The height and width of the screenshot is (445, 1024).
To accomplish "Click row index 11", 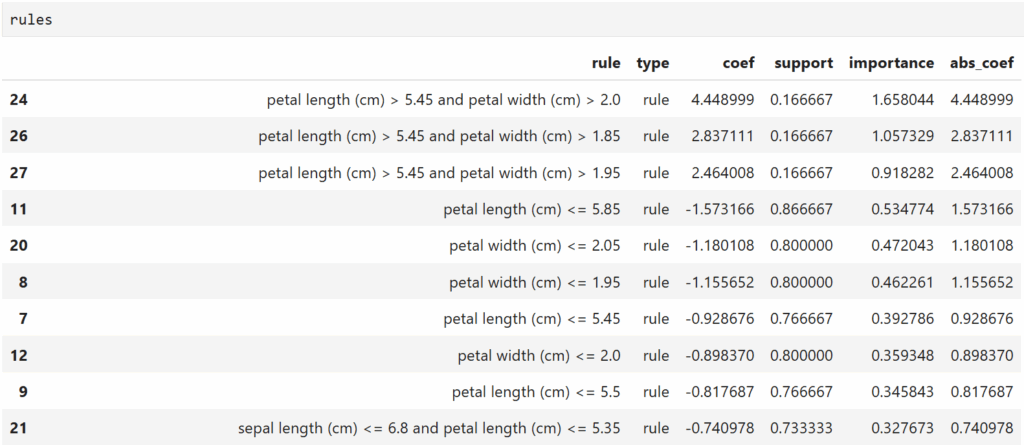I will (18, 210).
